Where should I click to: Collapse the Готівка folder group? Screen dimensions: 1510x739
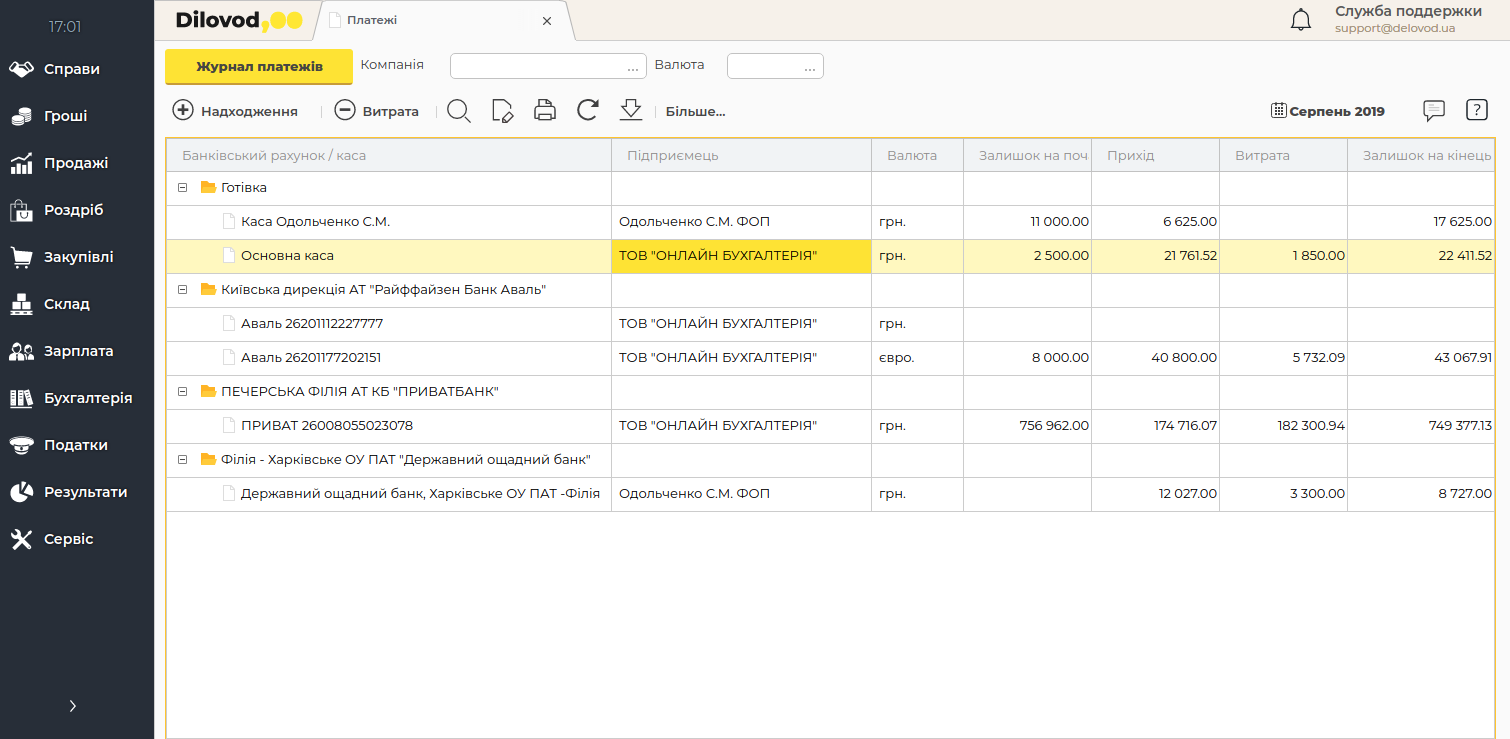pos(182,188)
